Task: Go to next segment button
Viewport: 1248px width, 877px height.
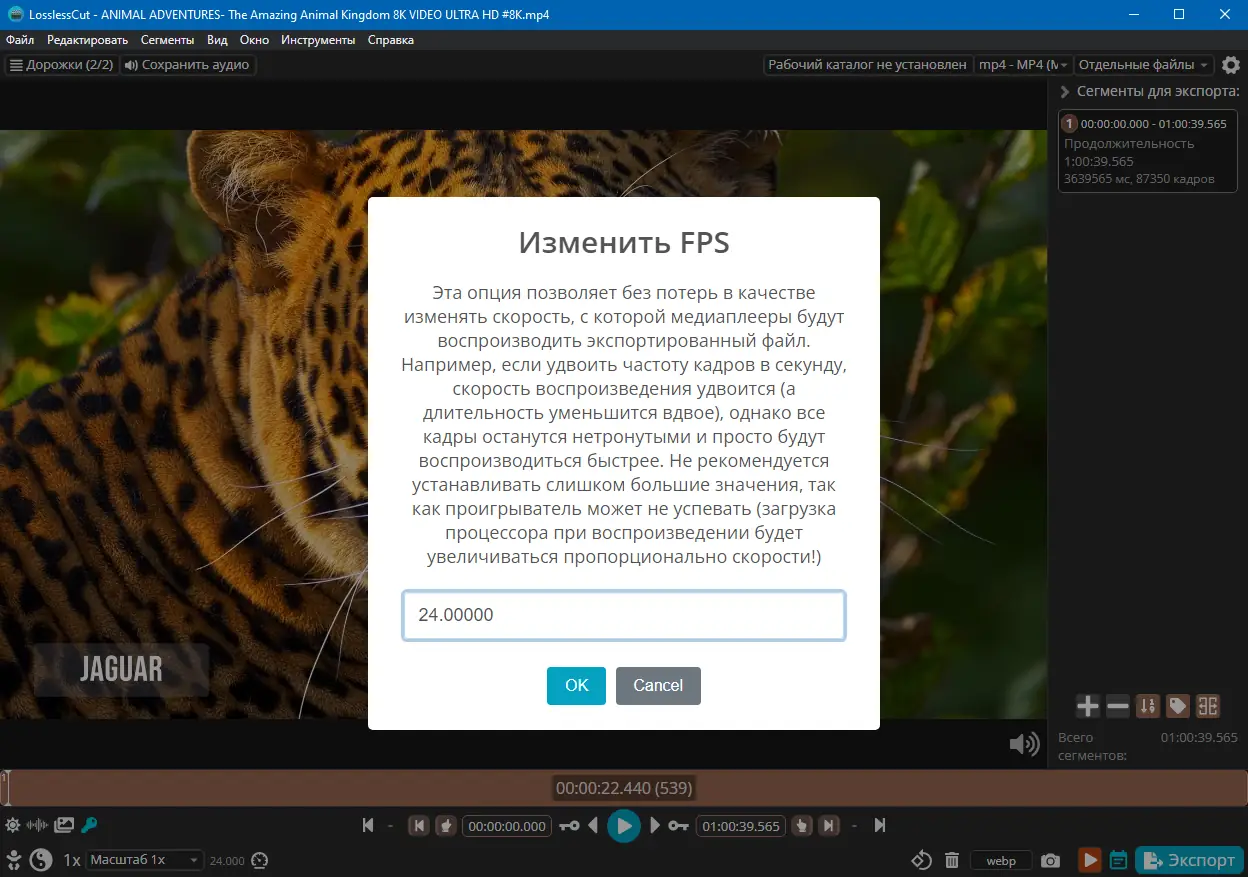Action: [829, 826]
